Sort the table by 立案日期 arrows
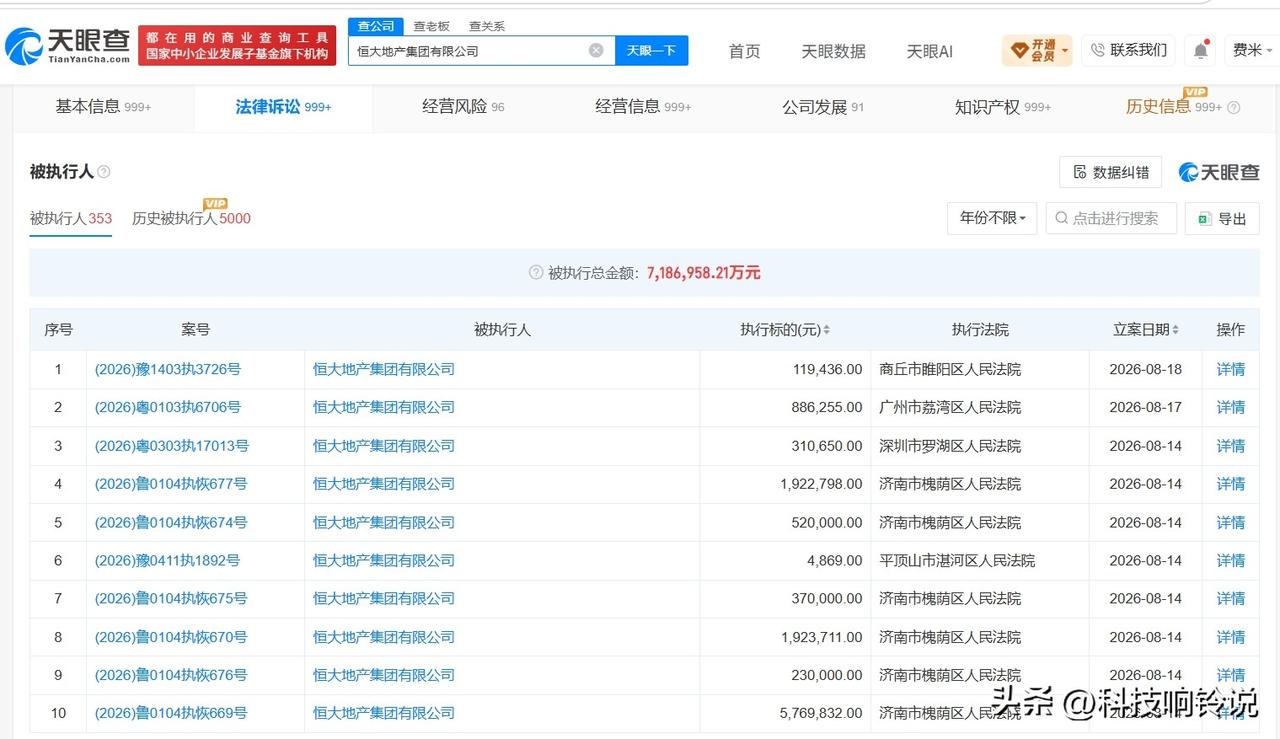 tap(1175, 330)
